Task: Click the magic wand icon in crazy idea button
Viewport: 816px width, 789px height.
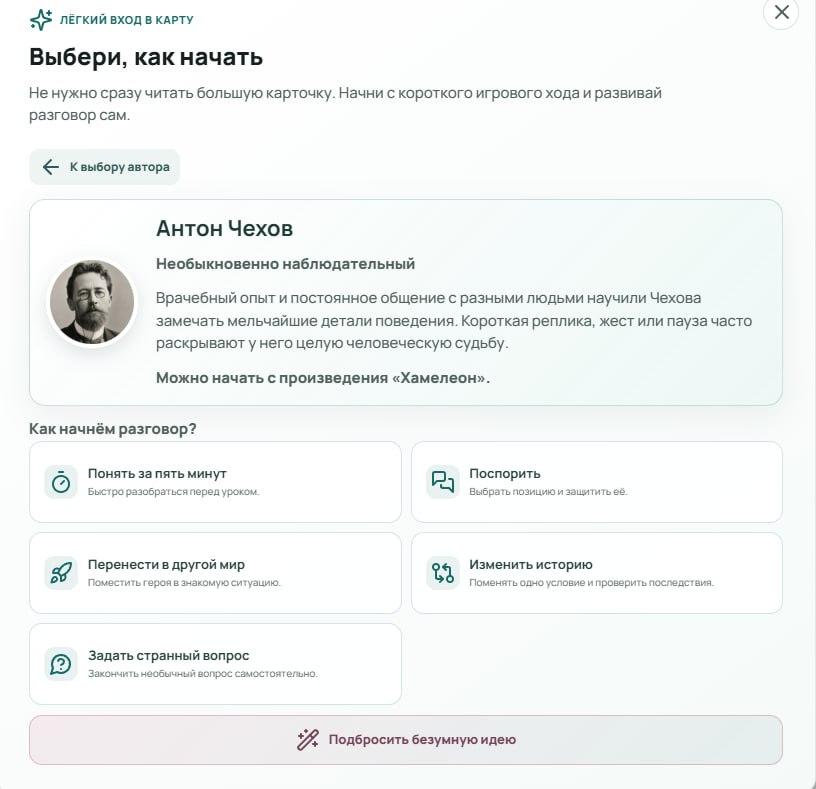Action: pos(308,740)
